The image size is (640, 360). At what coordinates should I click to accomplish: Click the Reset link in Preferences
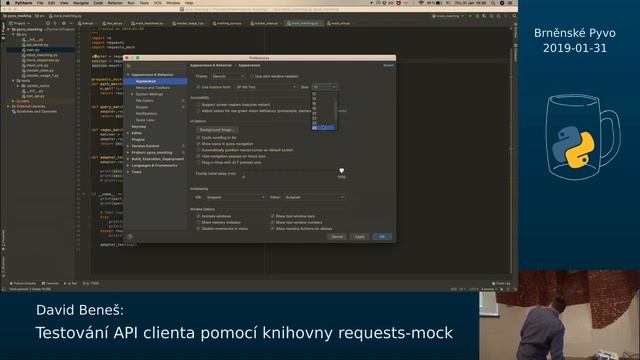point(388,65)
